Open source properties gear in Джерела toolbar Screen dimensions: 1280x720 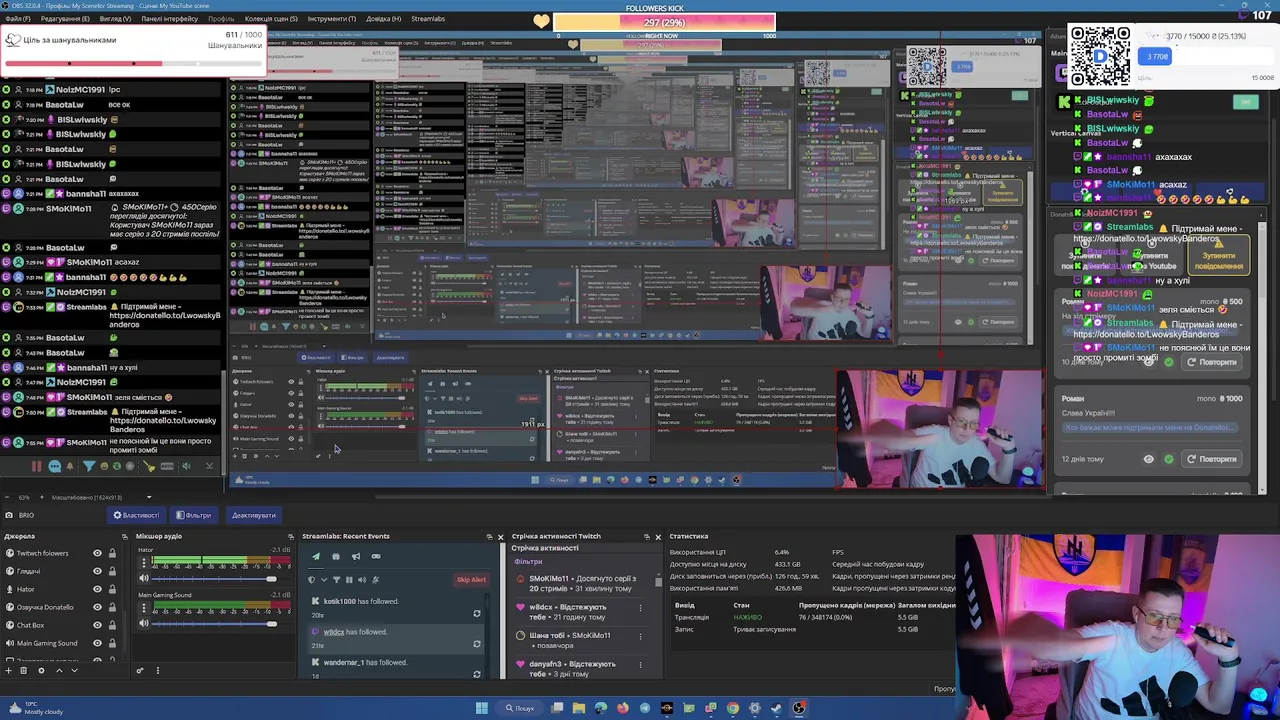point(41,670)
